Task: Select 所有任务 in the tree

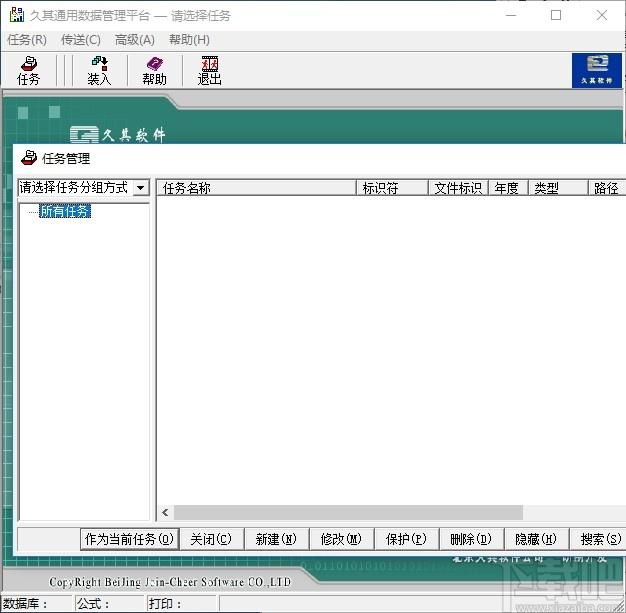Action: 65,211
